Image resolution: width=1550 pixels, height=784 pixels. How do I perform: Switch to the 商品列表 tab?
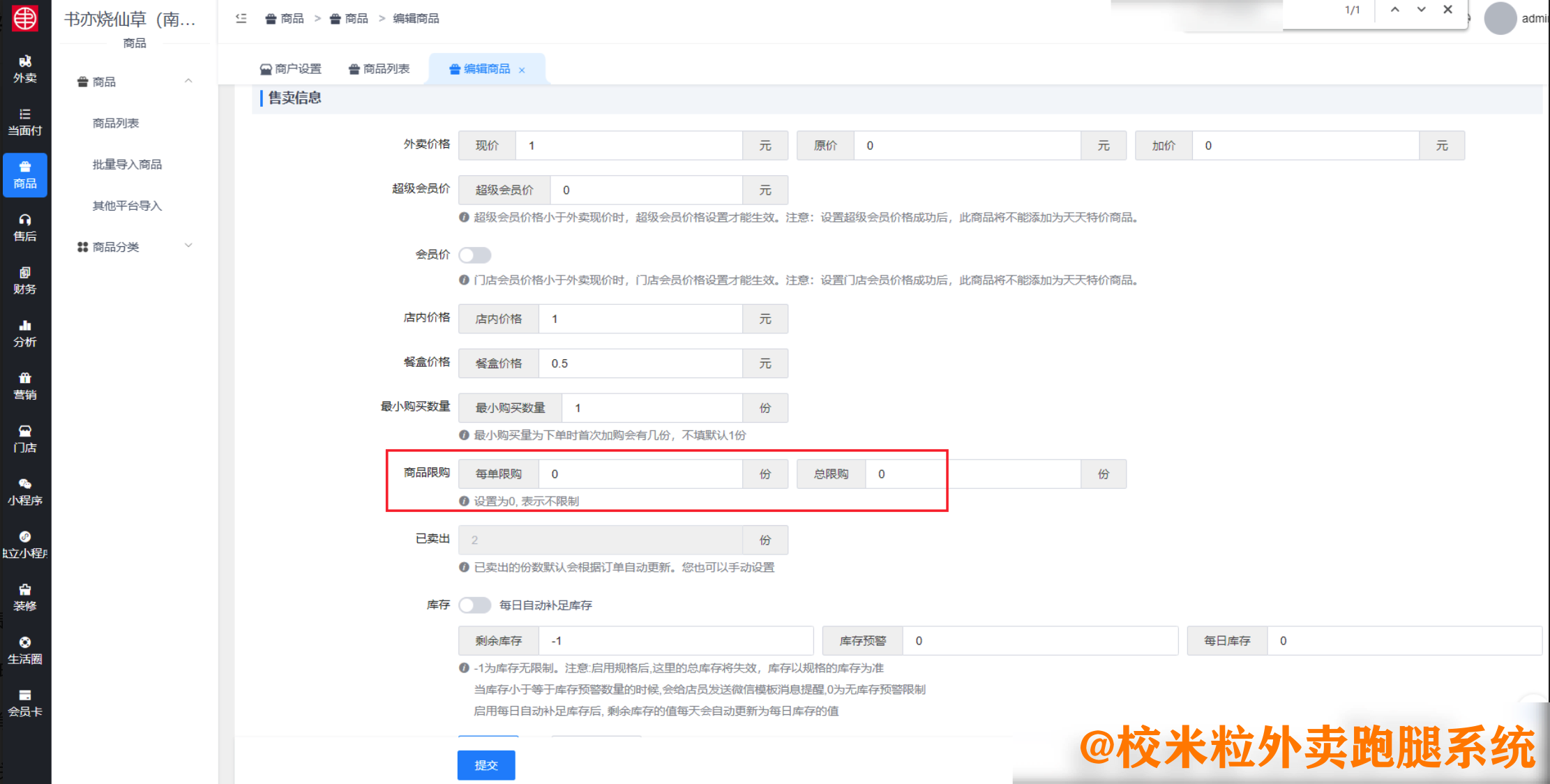click(x=379, y=68)
